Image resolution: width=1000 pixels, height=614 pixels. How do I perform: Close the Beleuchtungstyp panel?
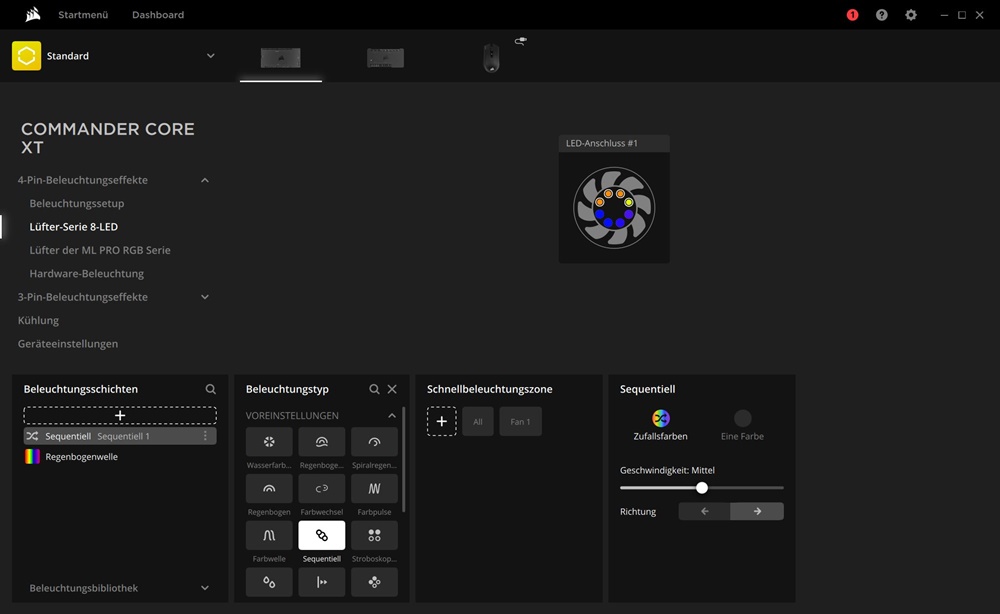(x=392, y=389)
